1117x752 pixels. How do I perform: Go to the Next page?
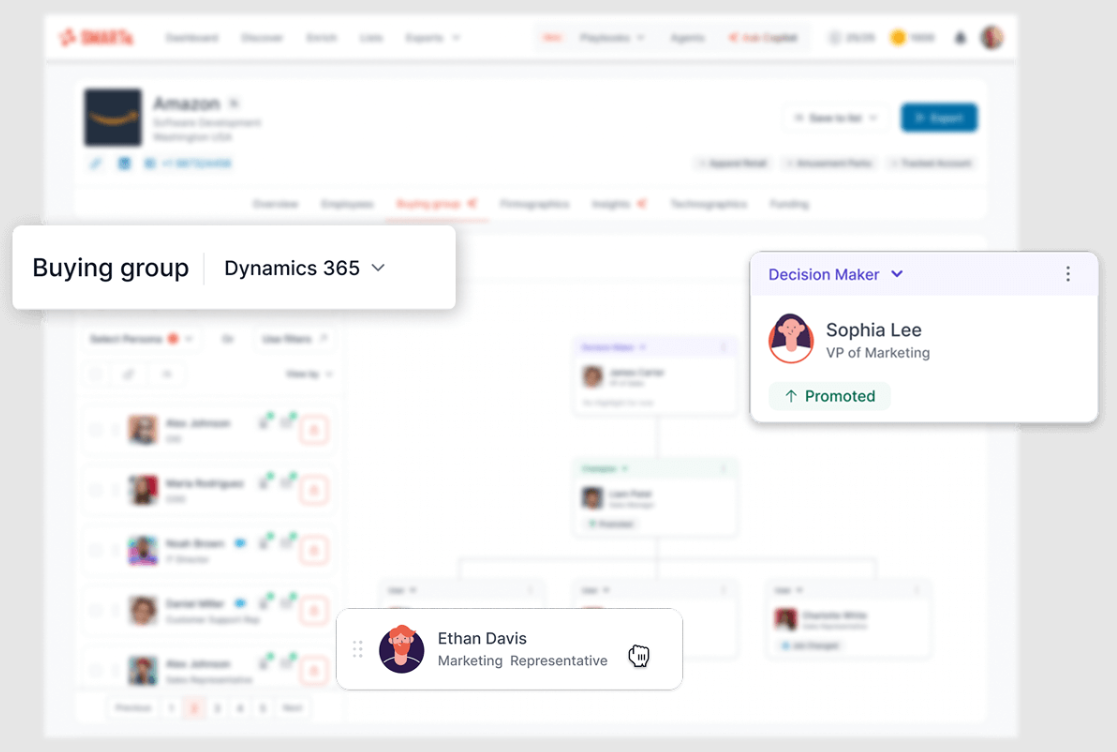pyautogui.click(x=292, y=708)
